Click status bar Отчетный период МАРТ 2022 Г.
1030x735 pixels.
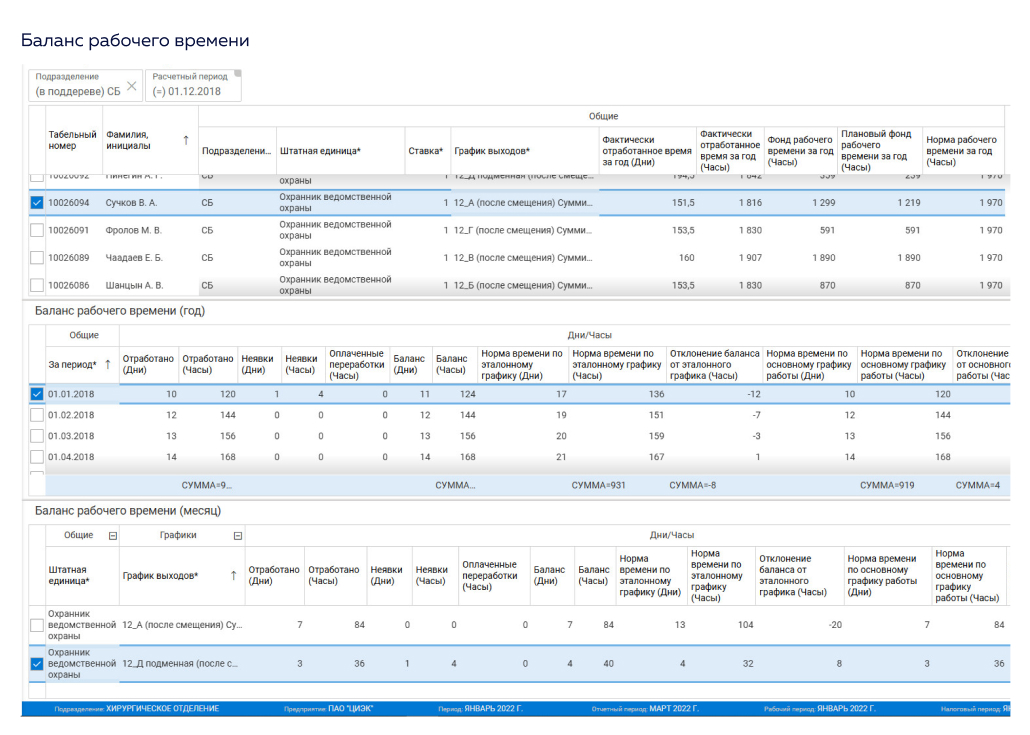click(645, 709)
